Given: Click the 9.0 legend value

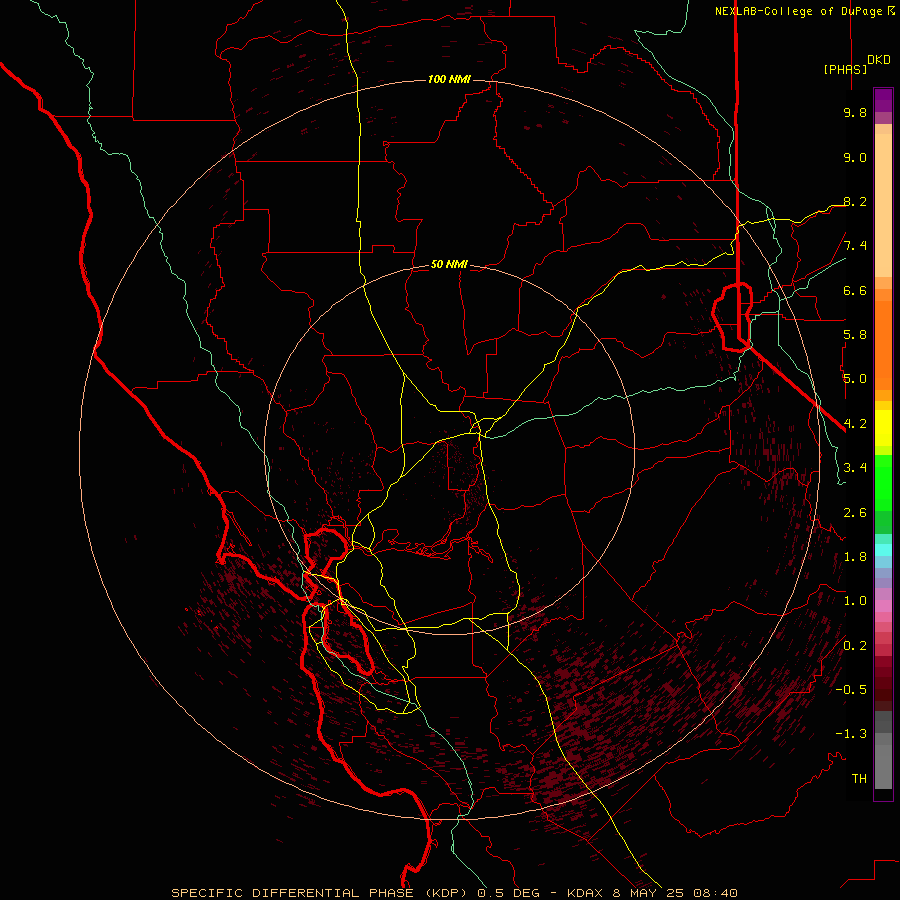Looking at the screenshot, I should click(x=855, y=157).
